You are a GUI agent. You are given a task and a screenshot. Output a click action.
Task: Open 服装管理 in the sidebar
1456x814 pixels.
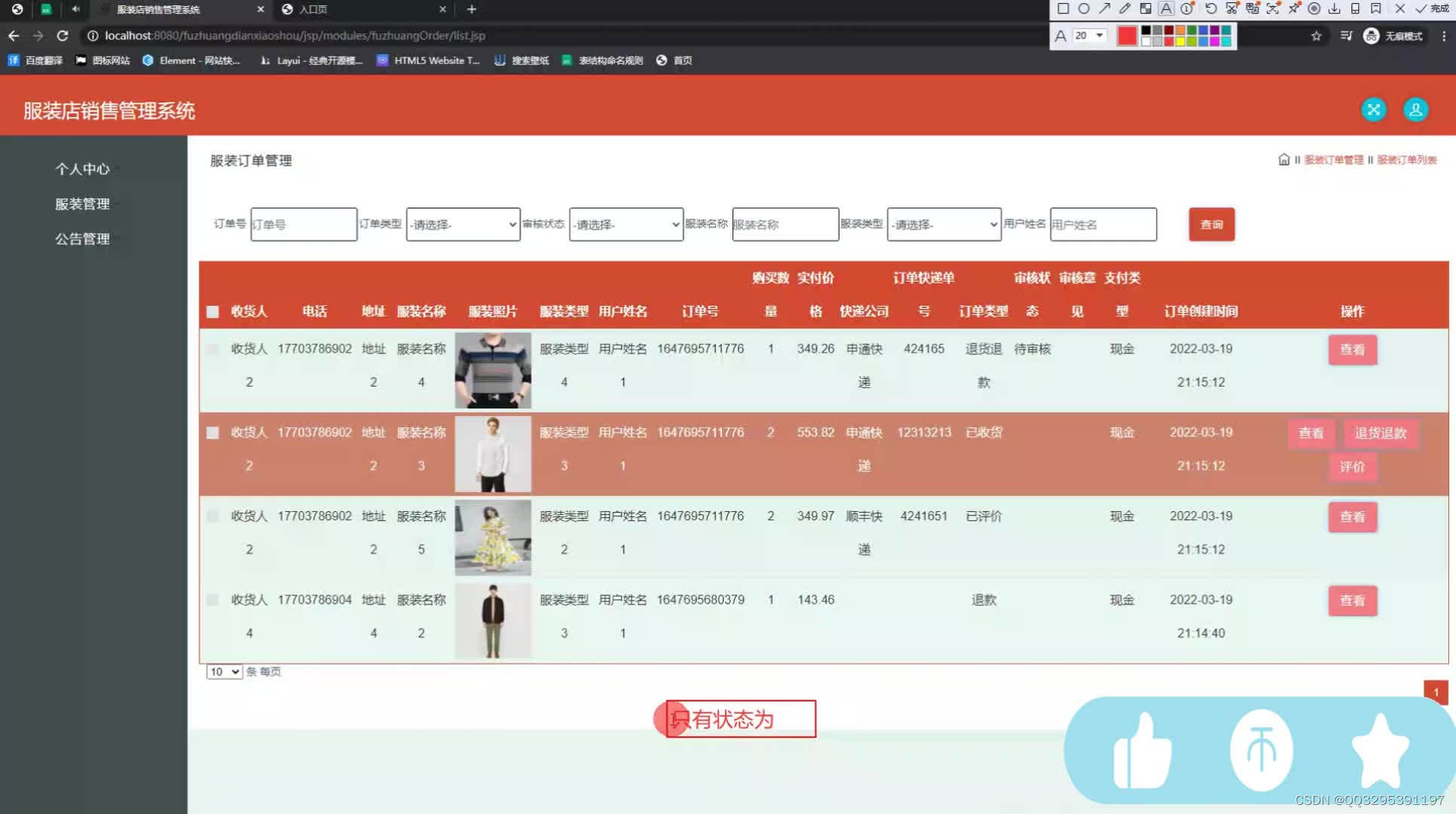click(82, 203)
